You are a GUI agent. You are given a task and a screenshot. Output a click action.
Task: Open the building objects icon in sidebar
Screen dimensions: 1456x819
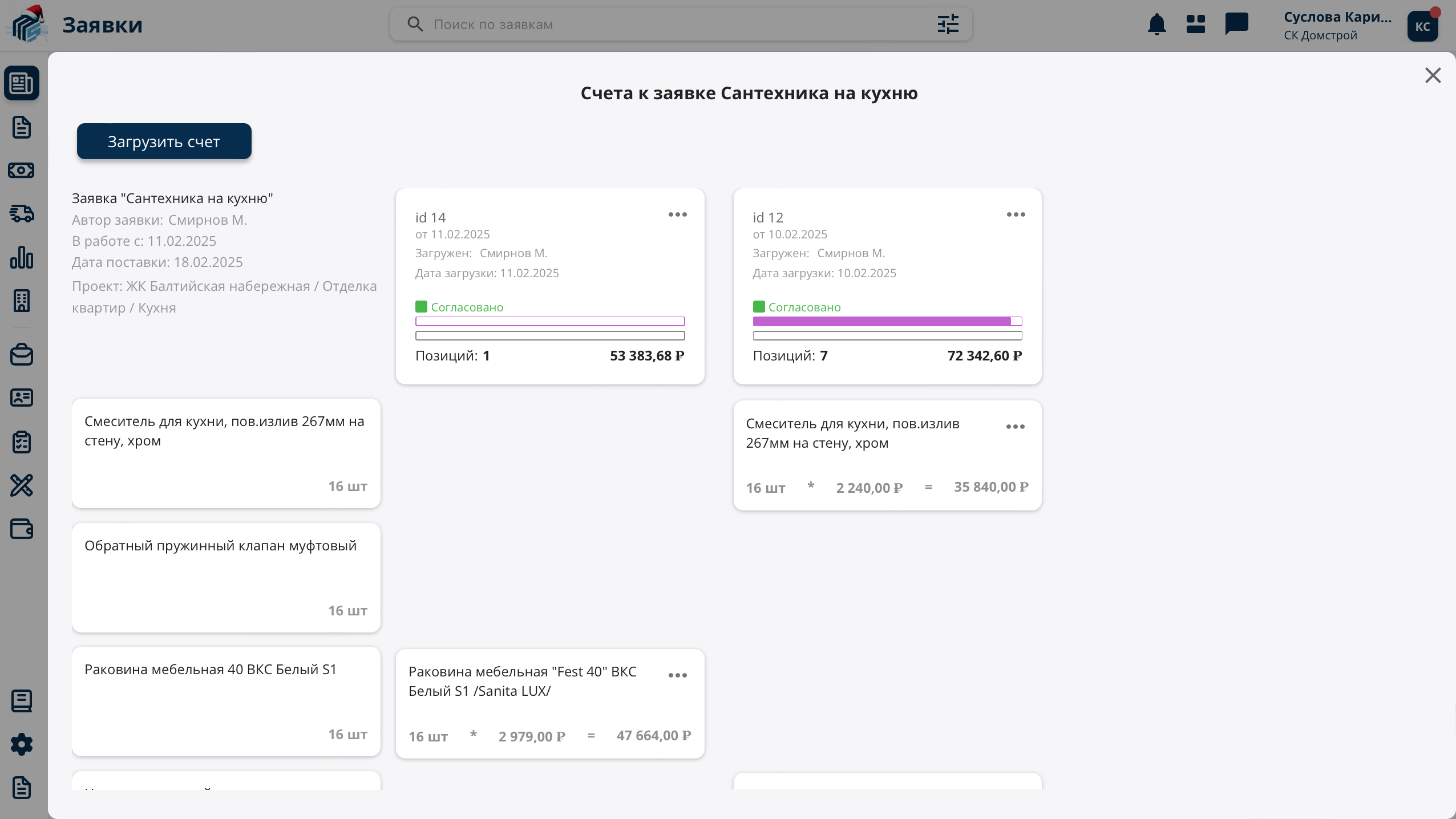pyautogui.click(x=22, y=301)
